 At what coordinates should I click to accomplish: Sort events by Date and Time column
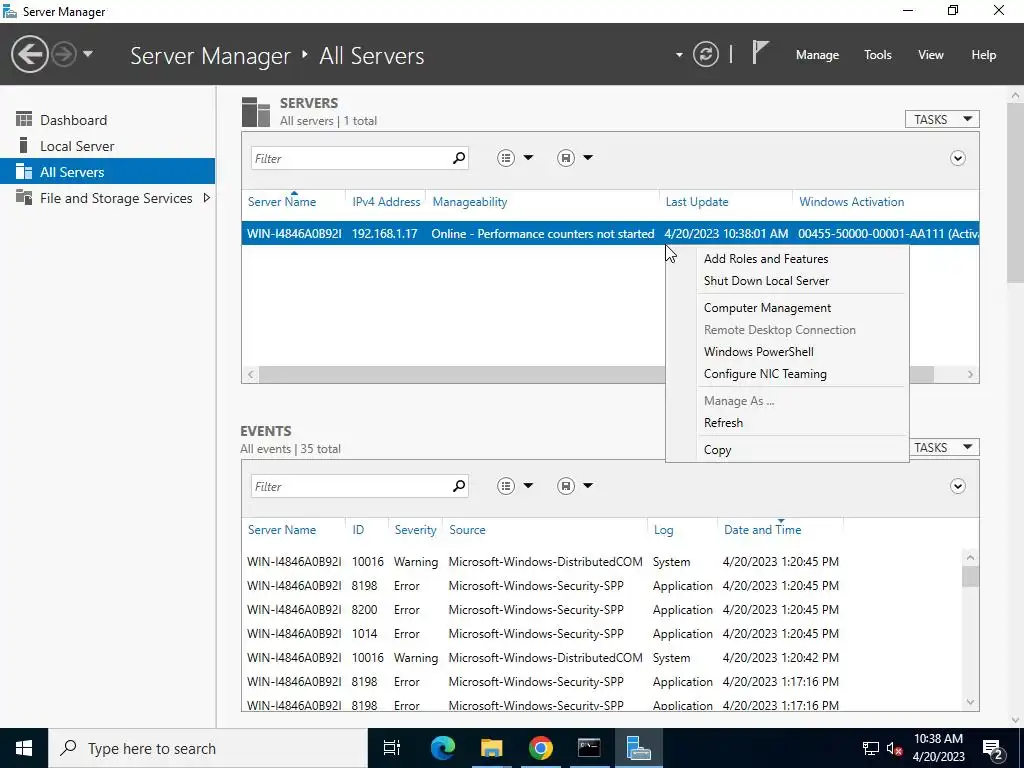(762, 530)
